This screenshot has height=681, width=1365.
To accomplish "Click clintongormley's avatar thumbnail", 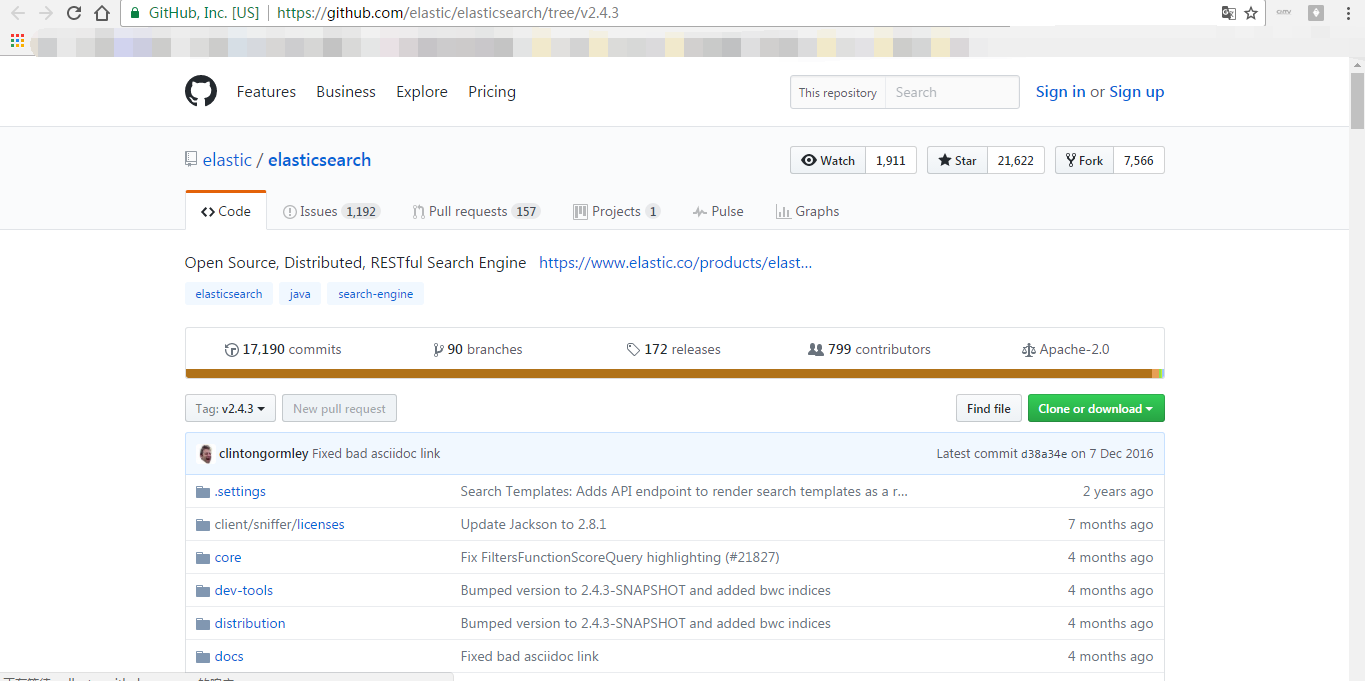I will (x=206, y=454).
